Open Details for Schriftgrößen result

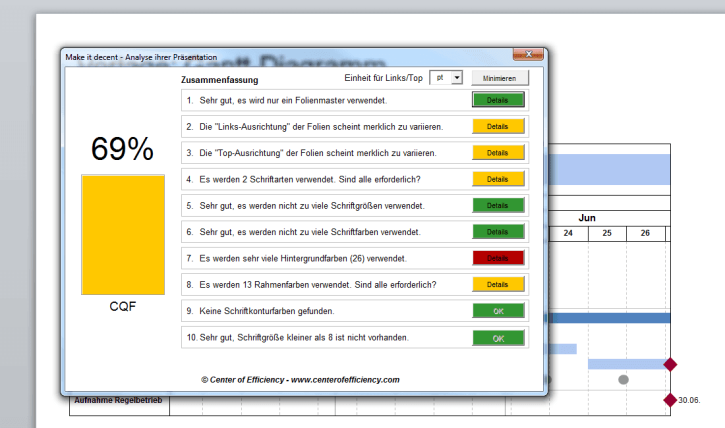tap(498, 205)
